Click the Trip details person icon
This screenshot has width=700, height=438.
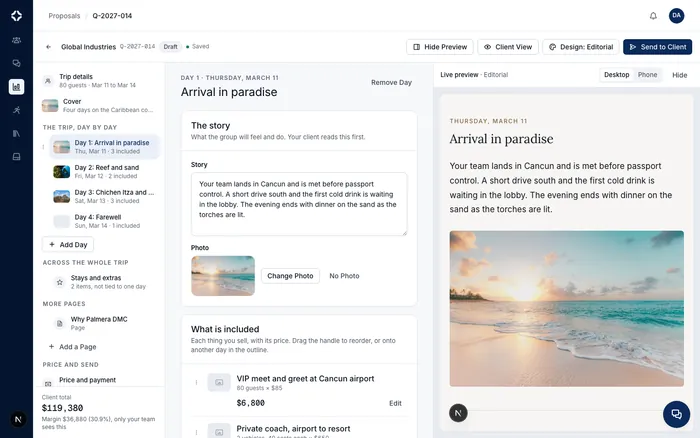point(48,81)
